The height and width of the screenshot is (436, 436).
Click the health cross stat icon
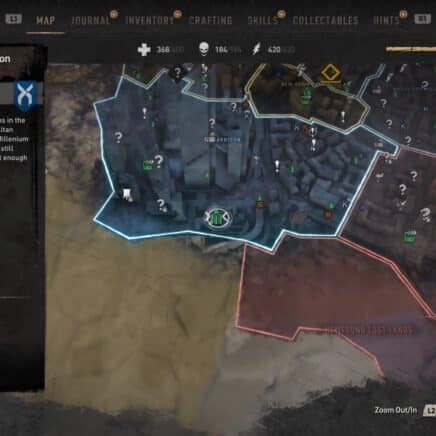tap(144, 50)
